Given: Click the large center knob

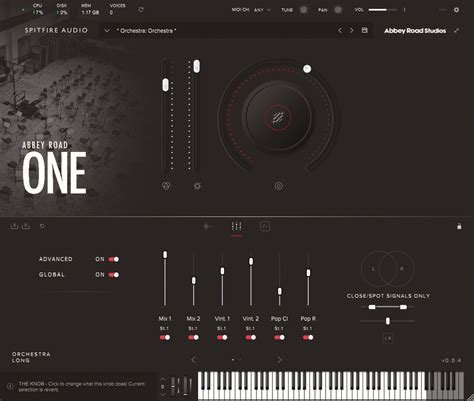Looking at the screenshot, I should pos(278,117).
